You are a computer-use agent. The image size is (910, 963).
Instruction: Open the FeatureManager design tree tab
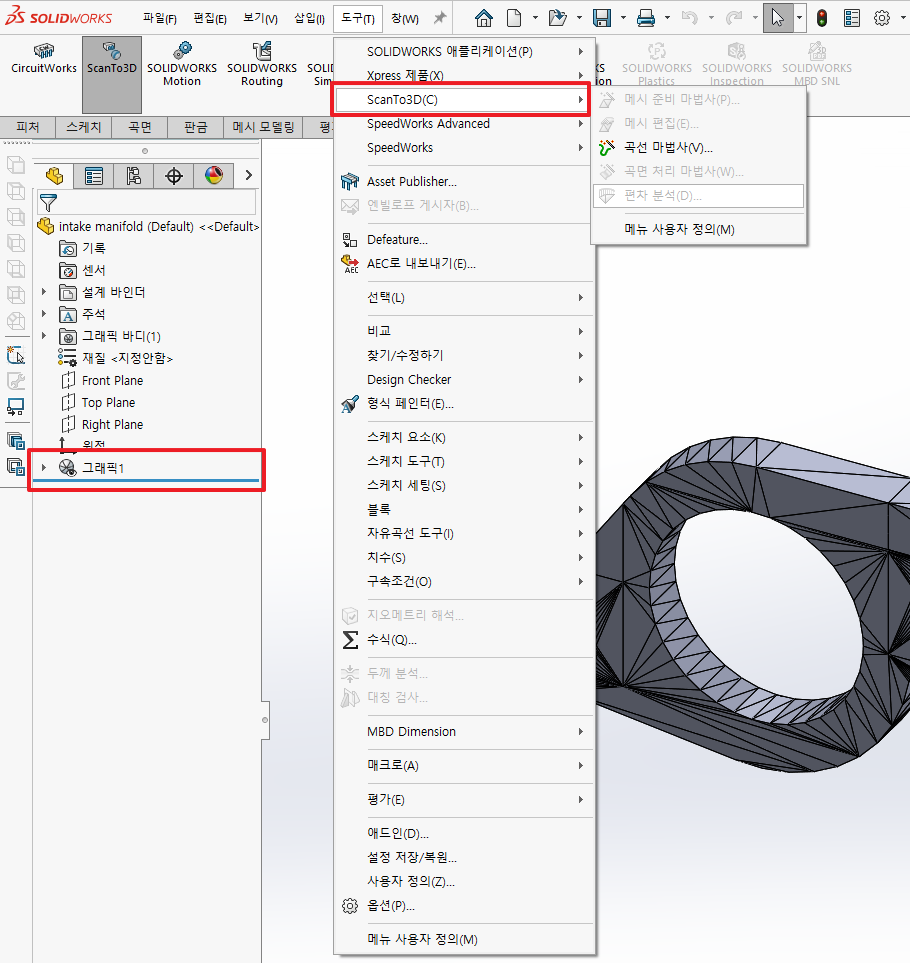[x=54, y=176]
